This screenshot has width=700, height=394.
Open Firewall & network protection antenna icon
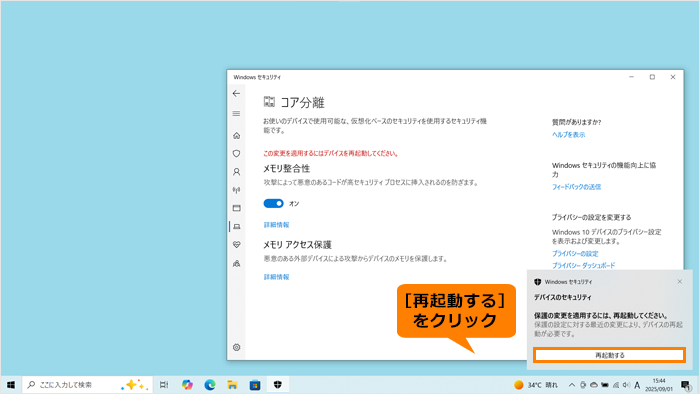237,190
